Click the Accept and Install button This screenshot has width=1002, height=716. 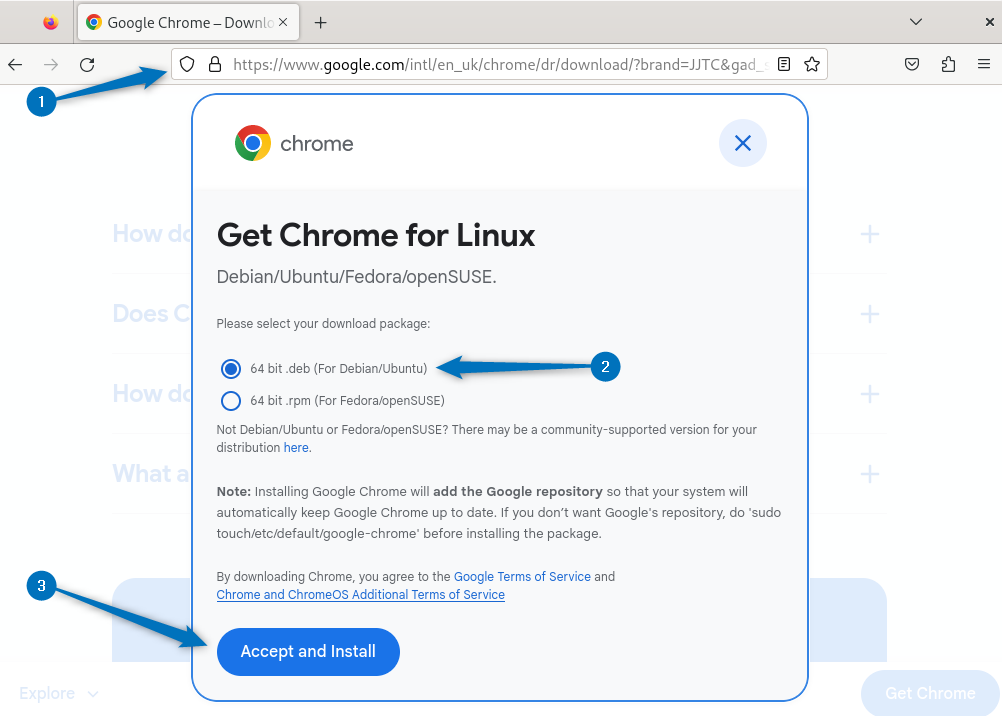click(x=308, y=652)
